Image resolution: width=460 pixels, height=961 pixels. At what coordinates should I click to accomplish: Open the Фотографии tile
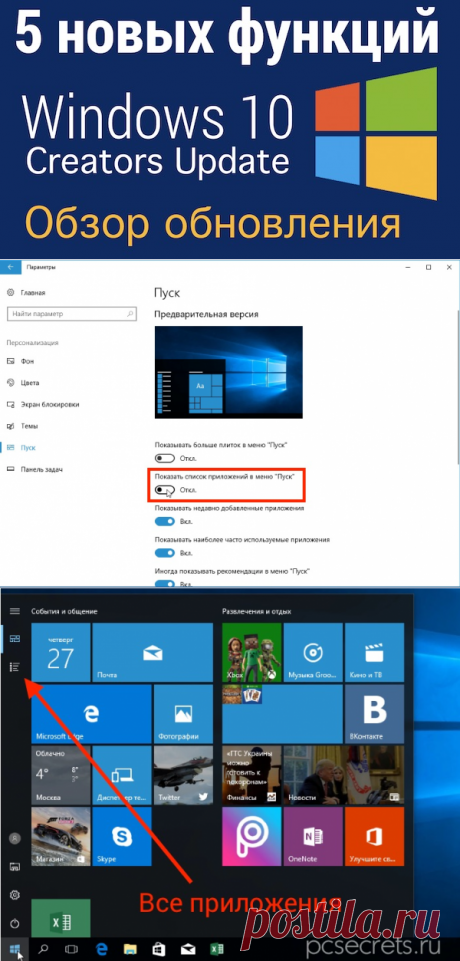183,714
